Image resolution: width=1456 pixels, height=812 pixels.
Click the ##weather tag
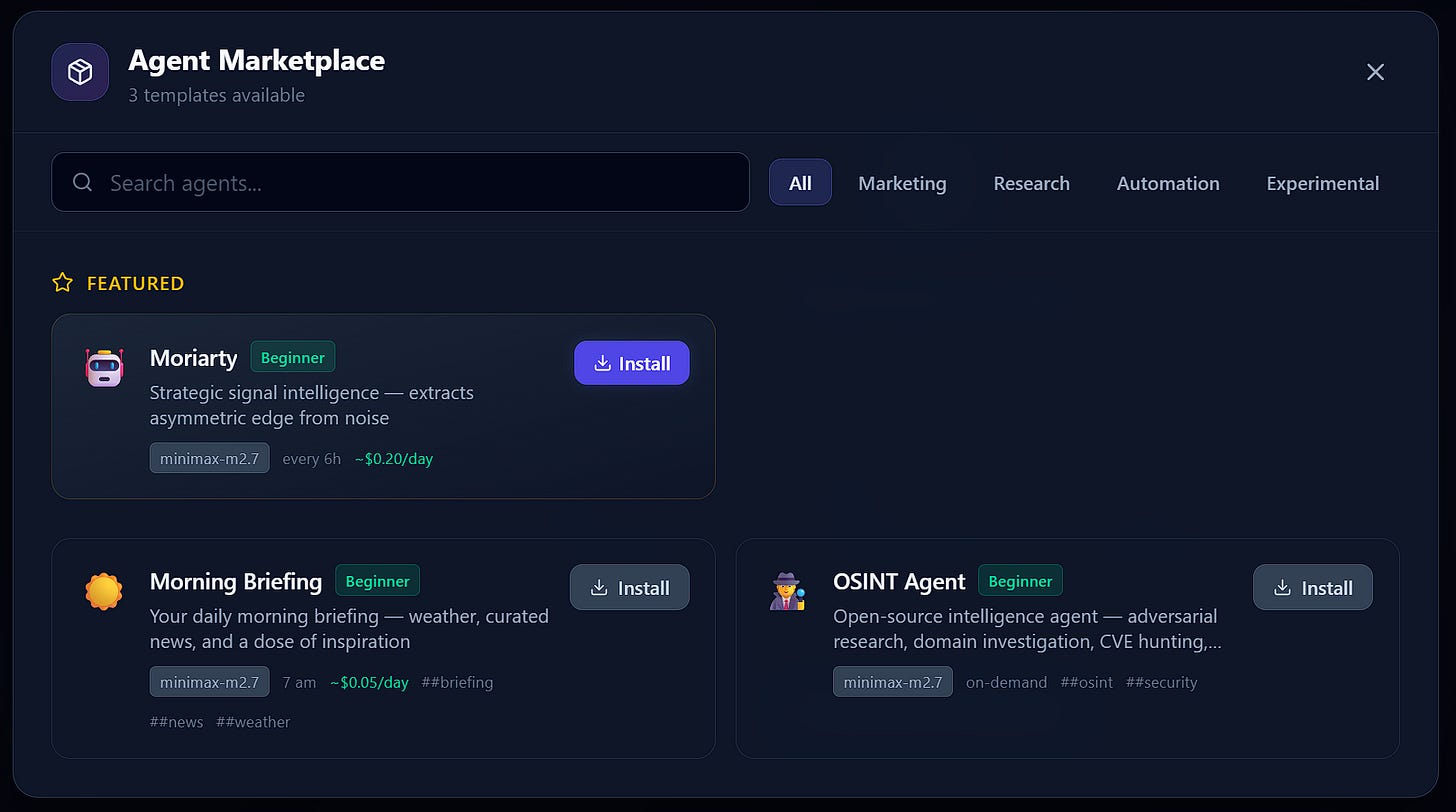click(253, 722)
